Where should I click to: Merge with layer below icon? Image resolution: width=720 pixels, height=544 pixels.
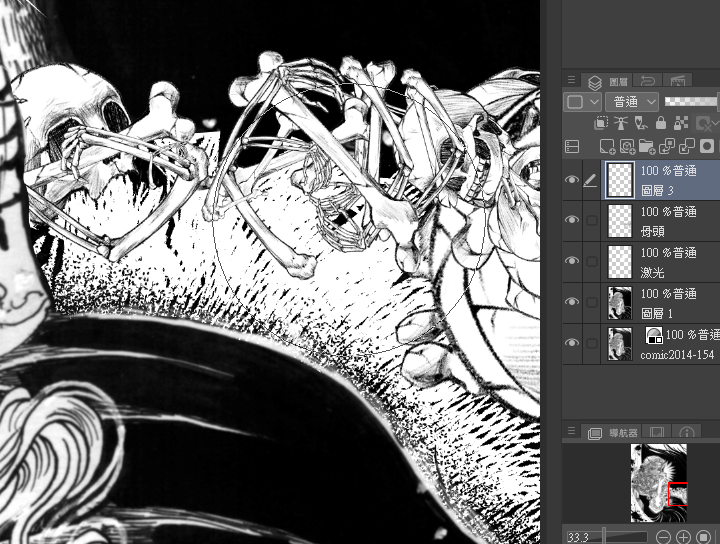[686, 147]
